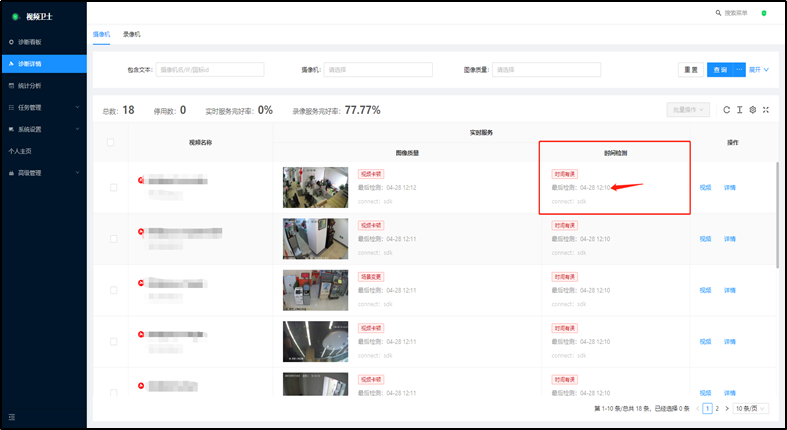The height and width of the screenshot is (430, 787).
Task: Check the third row checkbox (场景变更 row)
Action: [113, 290]
